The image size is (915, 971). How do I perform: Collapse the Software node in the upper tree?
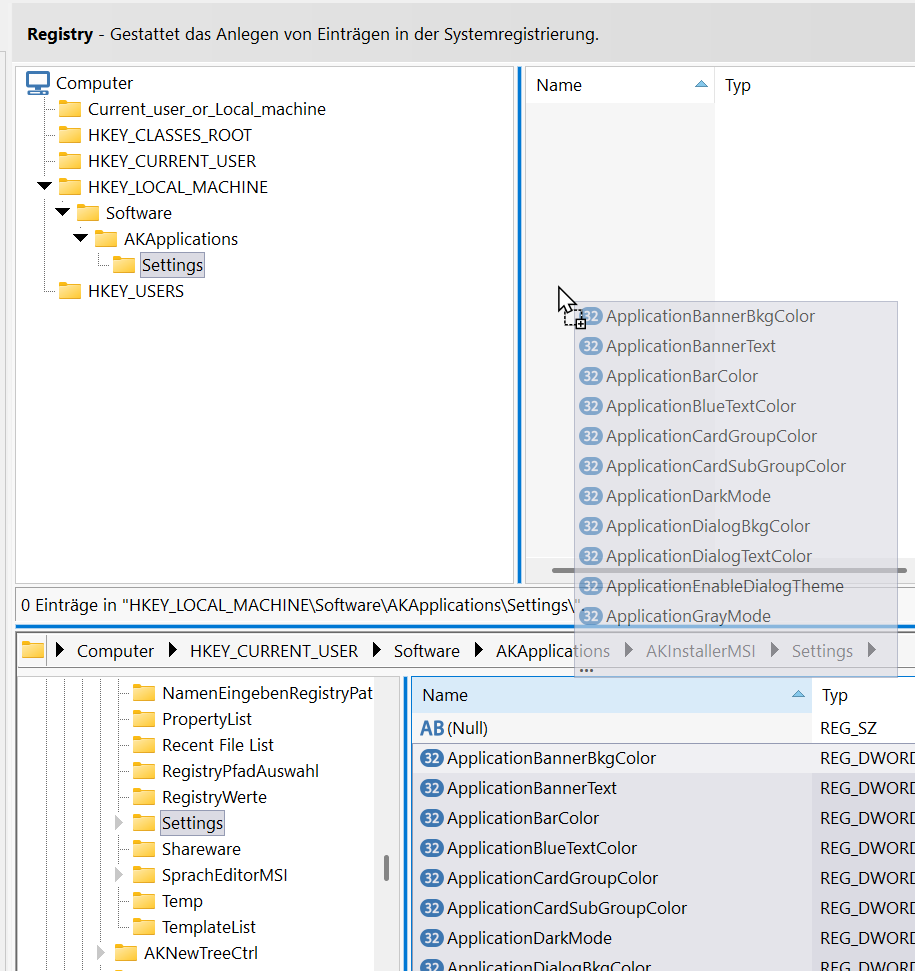click(62, 213)
